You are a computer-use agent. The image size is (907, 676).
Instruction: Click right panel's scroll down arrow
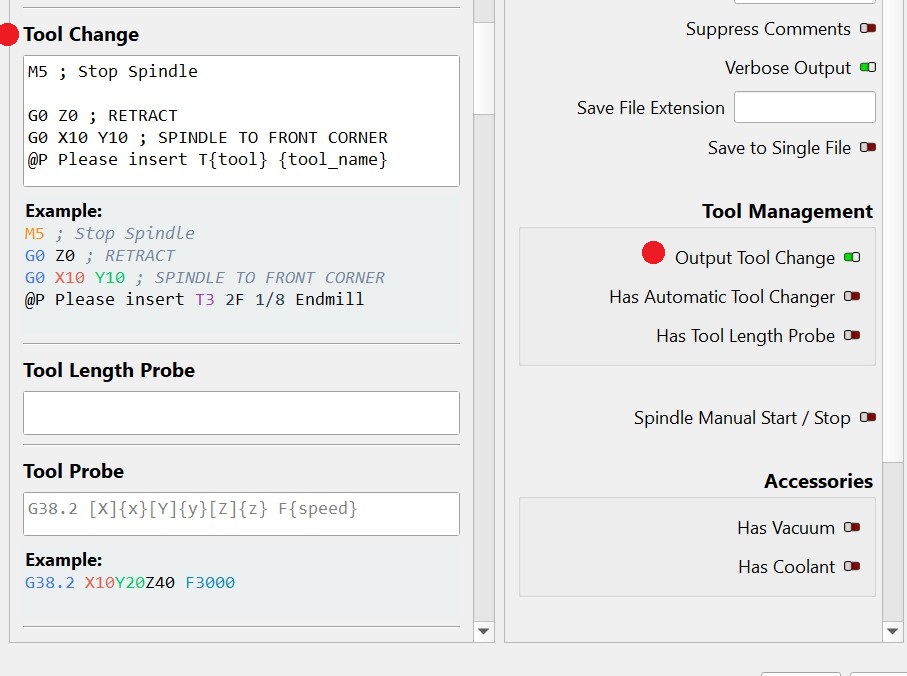click(x=893, y=631)
